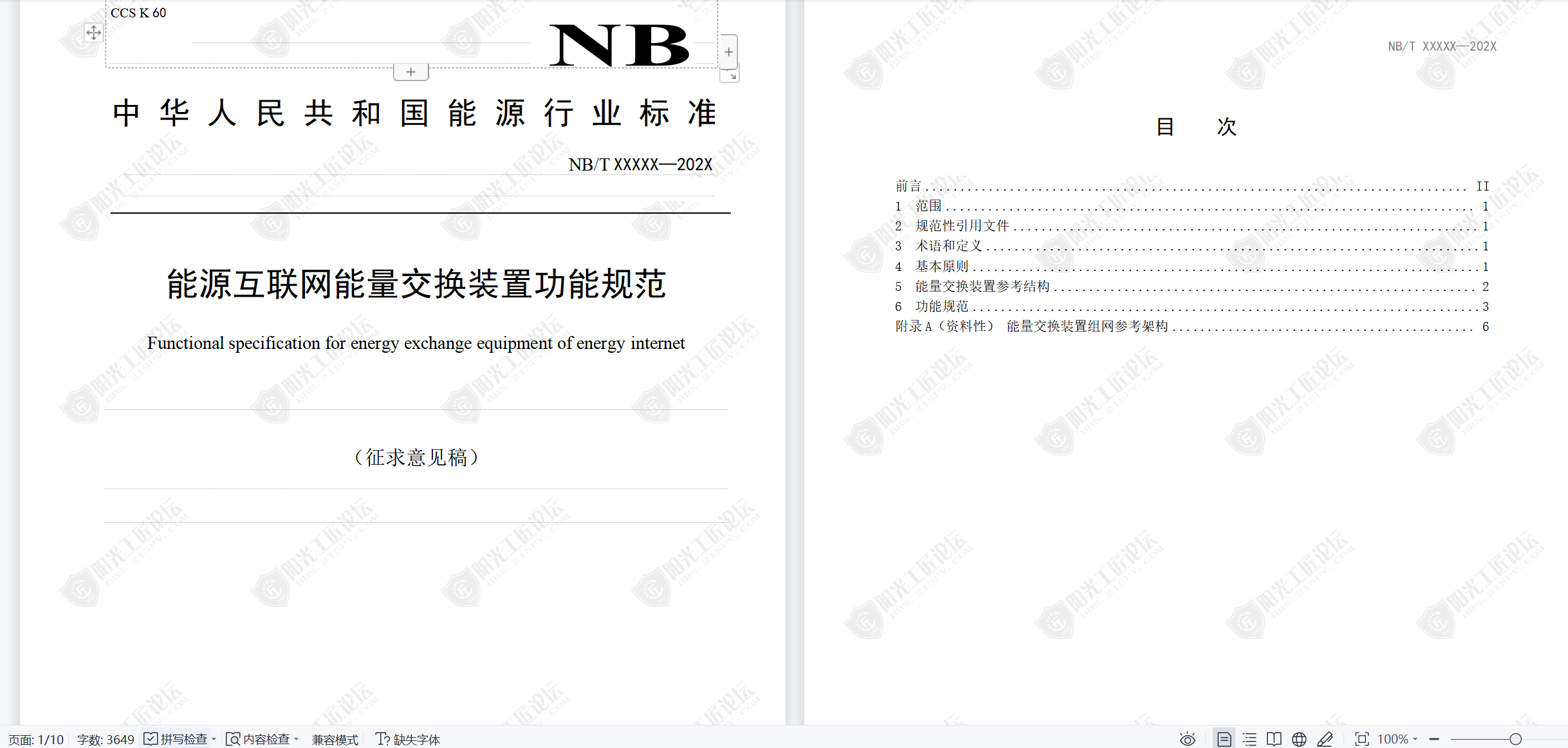
Task: Open the 100% zoom level dropdown
Action: 1397,739
